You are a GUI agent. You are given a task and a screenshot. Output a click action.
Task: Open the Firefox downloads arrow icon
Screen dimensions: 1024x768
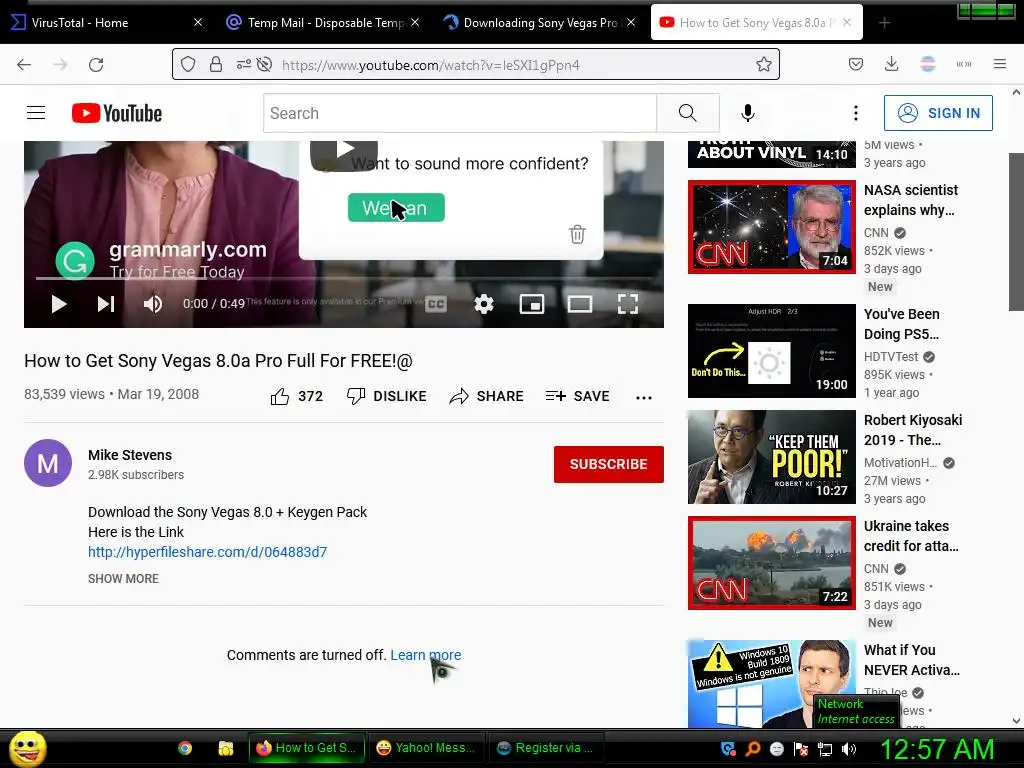tap(891, 64)
